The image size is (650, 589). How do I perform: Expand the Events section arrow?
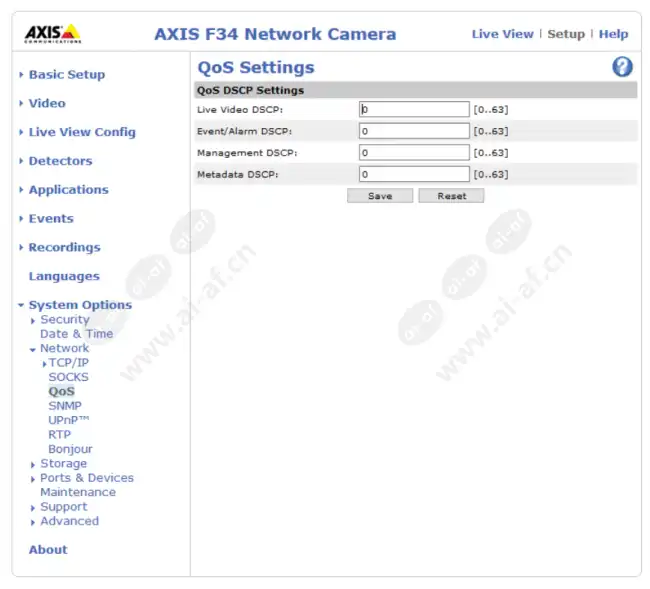tap(21, 218)
